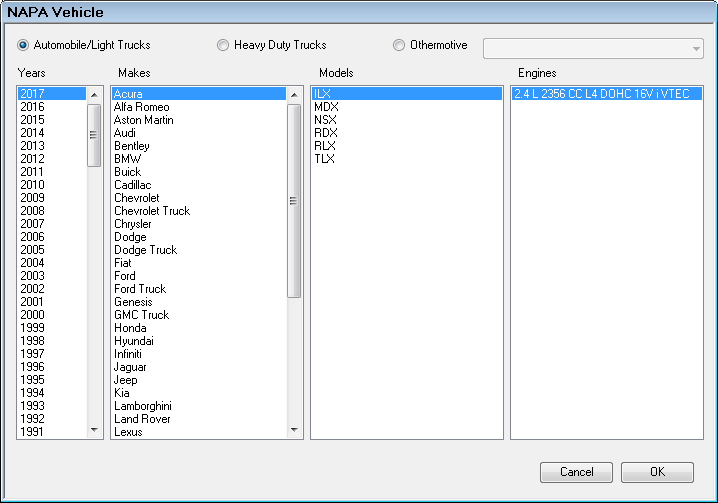Image resolution: width=718 pixels, height=503 pixels.
Task: Choose Lamborghini in Makes list
Action: (x=142, y=406)
